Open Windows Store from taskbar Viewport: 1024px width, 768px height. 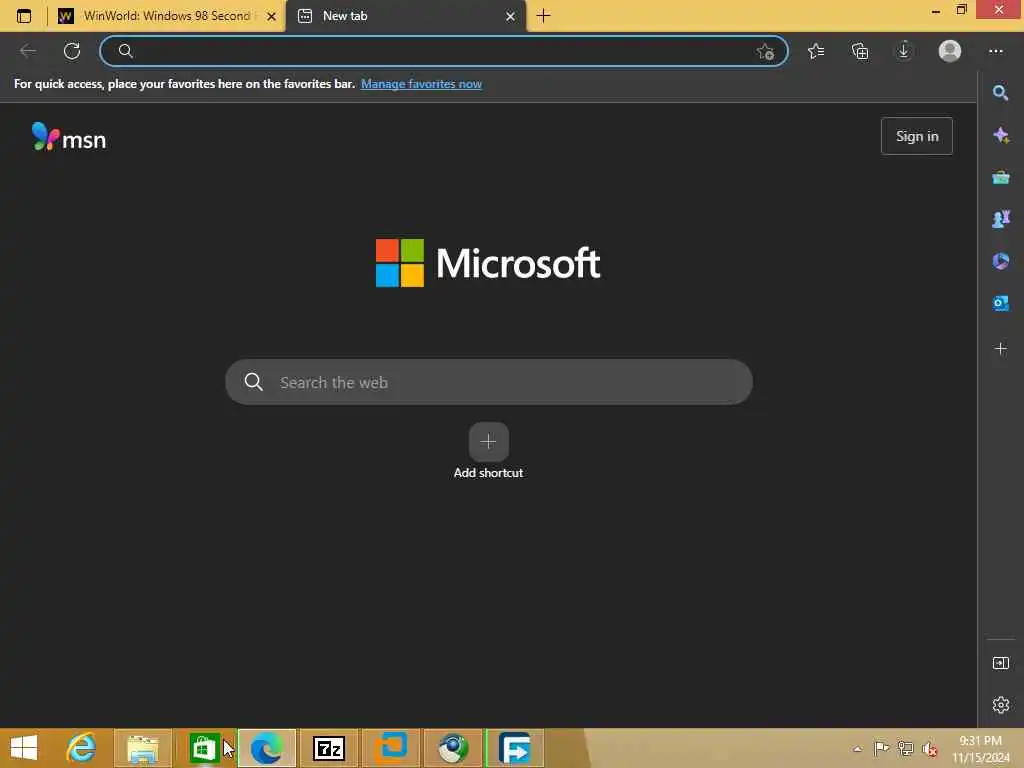click(x=204, y=748)
